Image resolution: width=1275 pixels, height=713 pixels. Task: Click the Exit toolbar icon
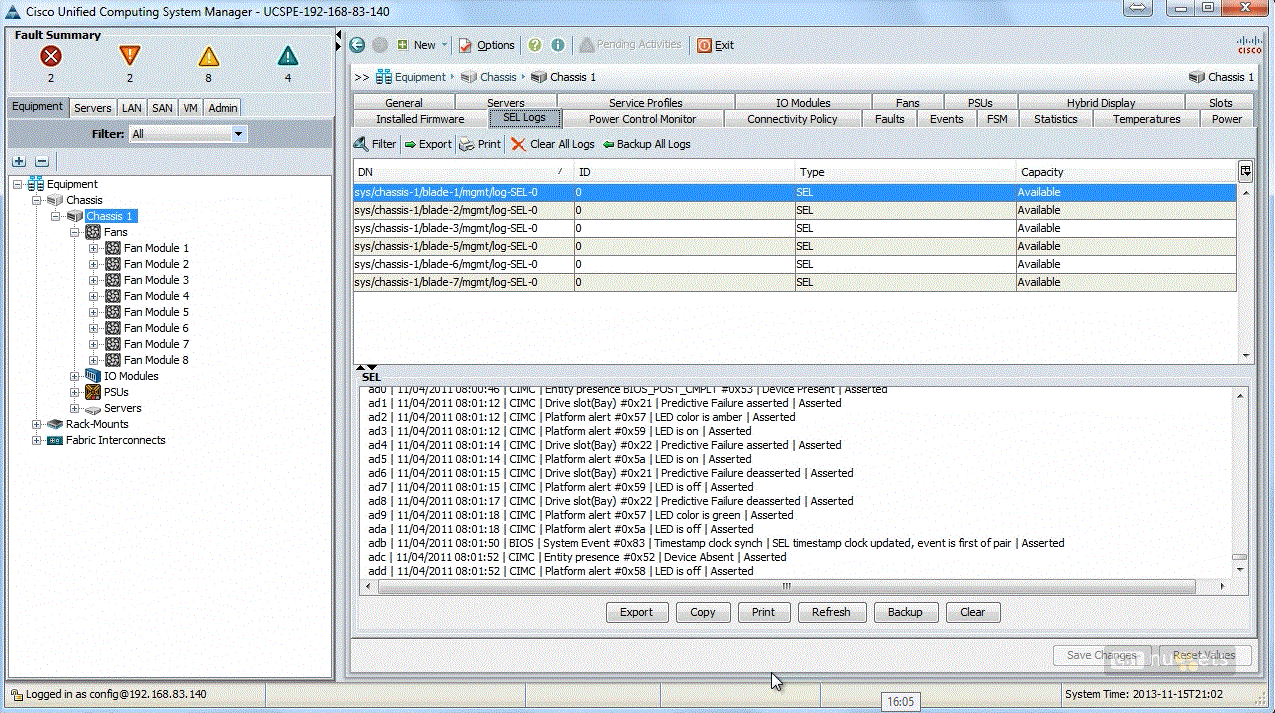[715, 45]
